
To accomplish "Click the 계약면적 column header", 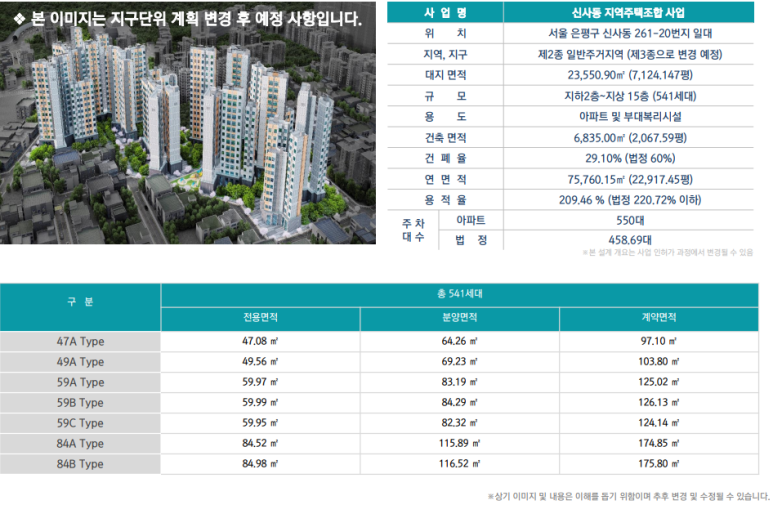I will [659, 319].
